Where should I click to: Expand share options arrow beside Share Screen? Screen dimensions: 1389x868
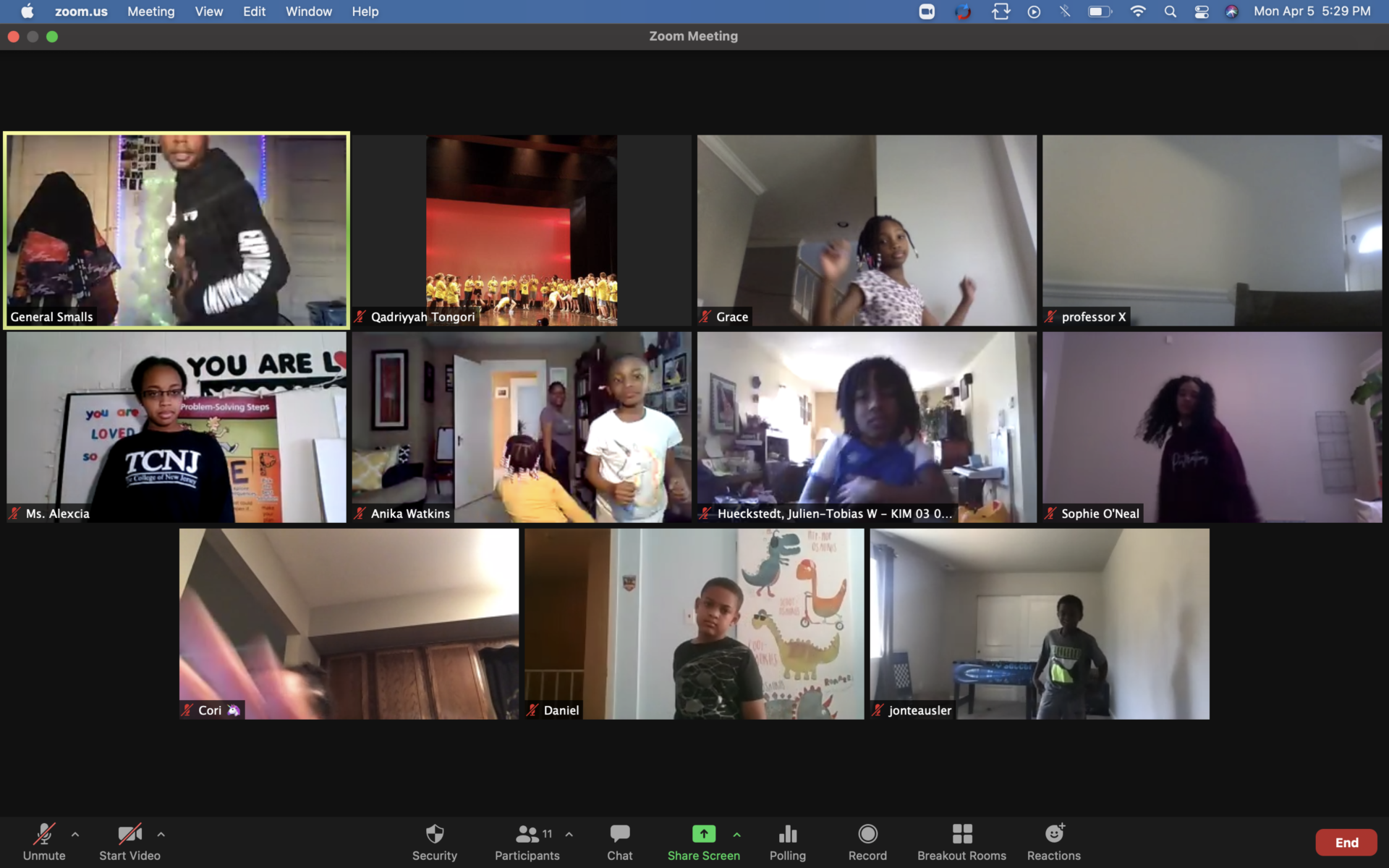(x=736, y=834)
